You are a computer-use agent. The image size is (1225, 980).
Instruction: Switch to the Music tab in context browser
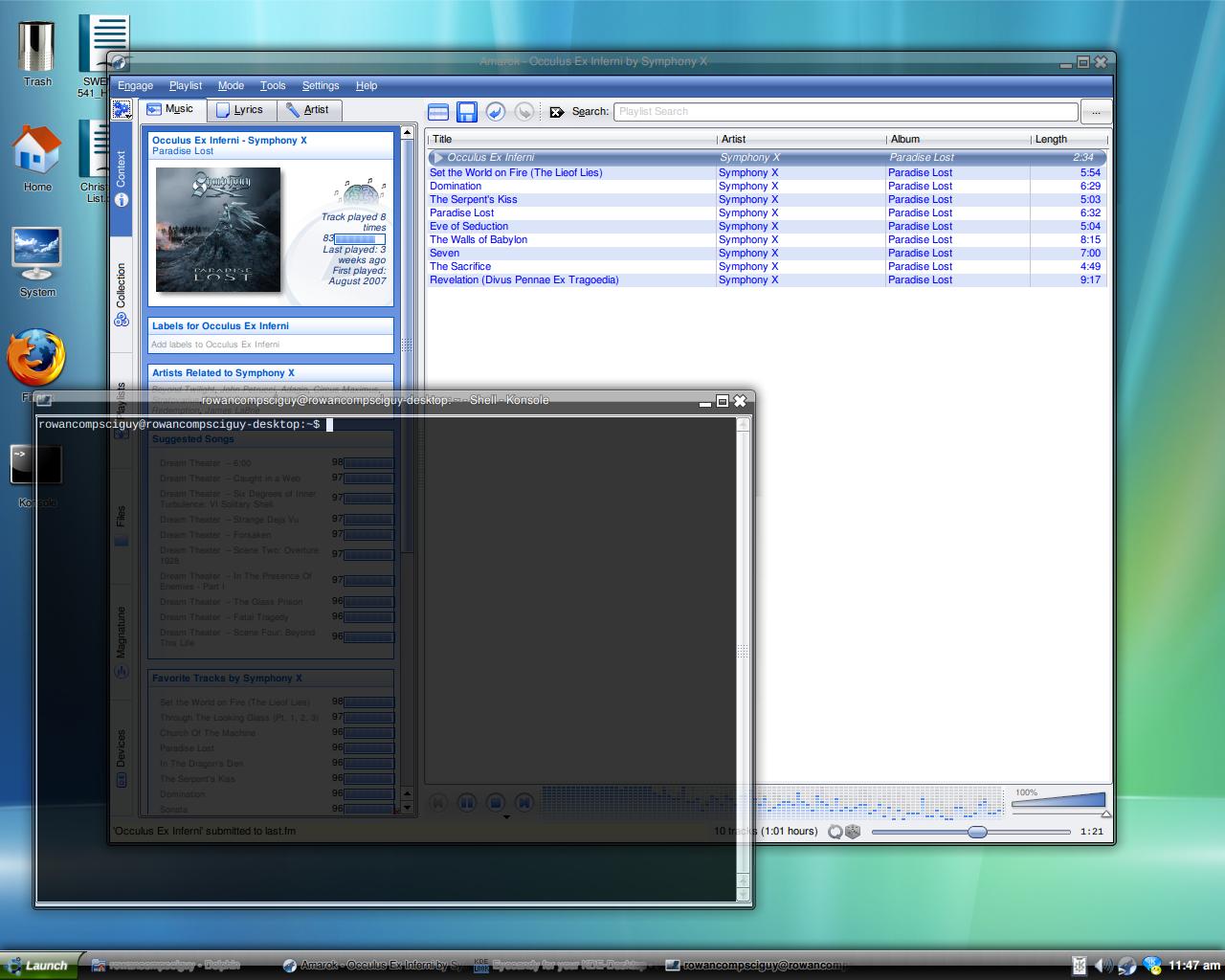pos(171,110)
